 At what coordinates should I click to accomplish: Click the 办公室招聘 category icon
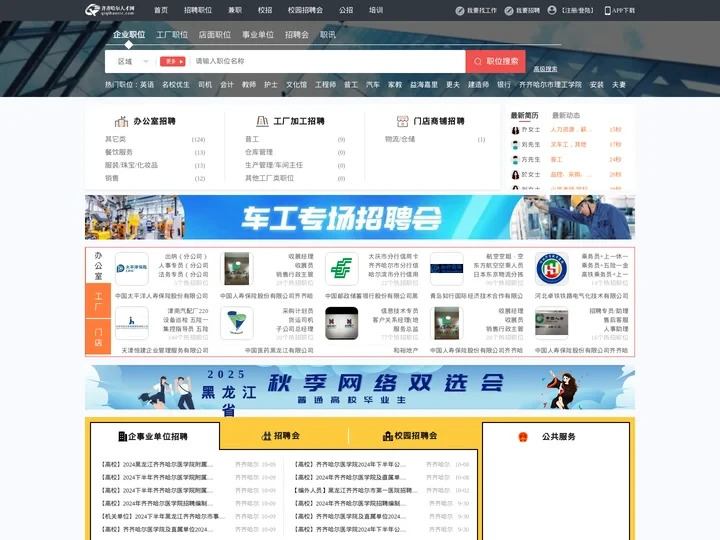[121, 121]
